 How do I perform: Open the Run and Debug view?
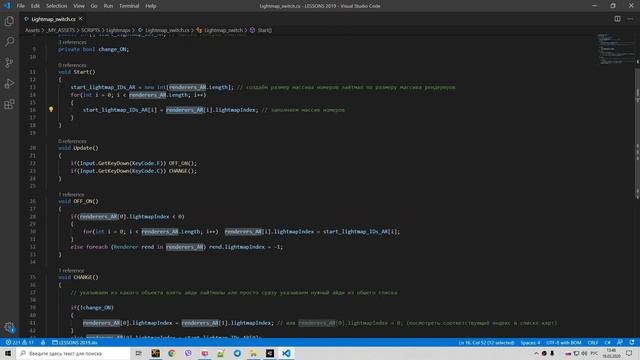(x=9, y=83)
